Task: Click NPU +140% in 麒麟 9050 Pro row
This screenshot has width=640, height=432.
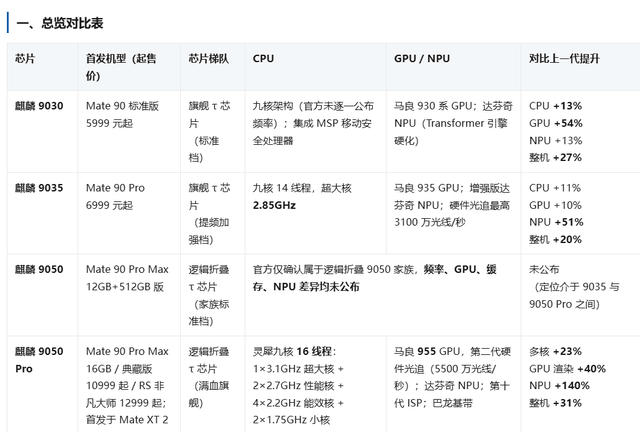Action: click(559, 385)
